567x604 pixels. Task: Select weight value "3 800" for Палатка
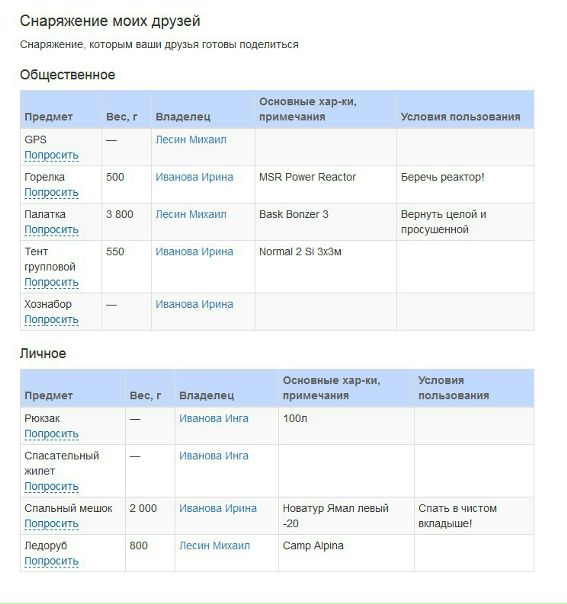pyautogui.click(x=119, y=214)
